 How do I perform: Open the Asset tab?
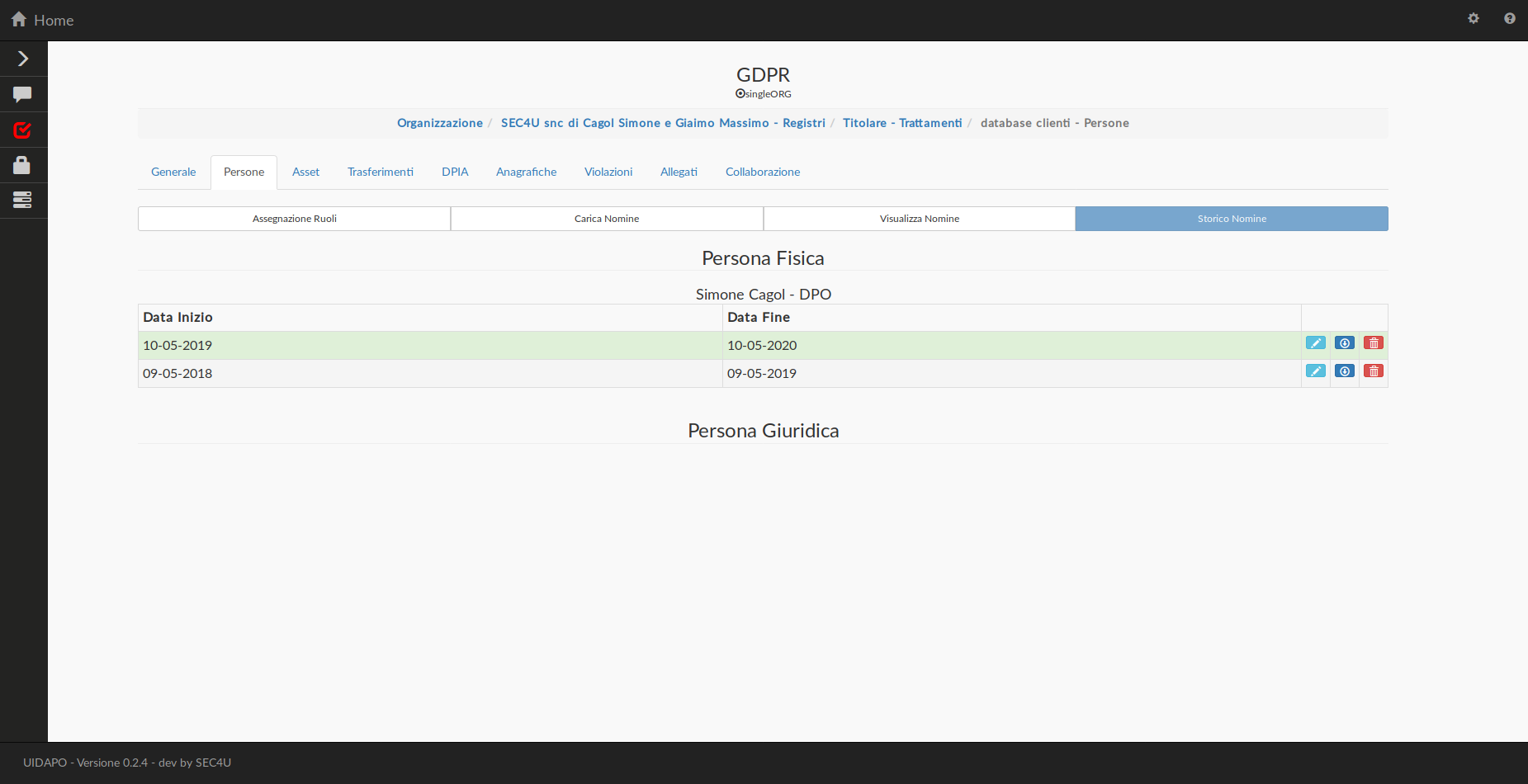point(305,172)
